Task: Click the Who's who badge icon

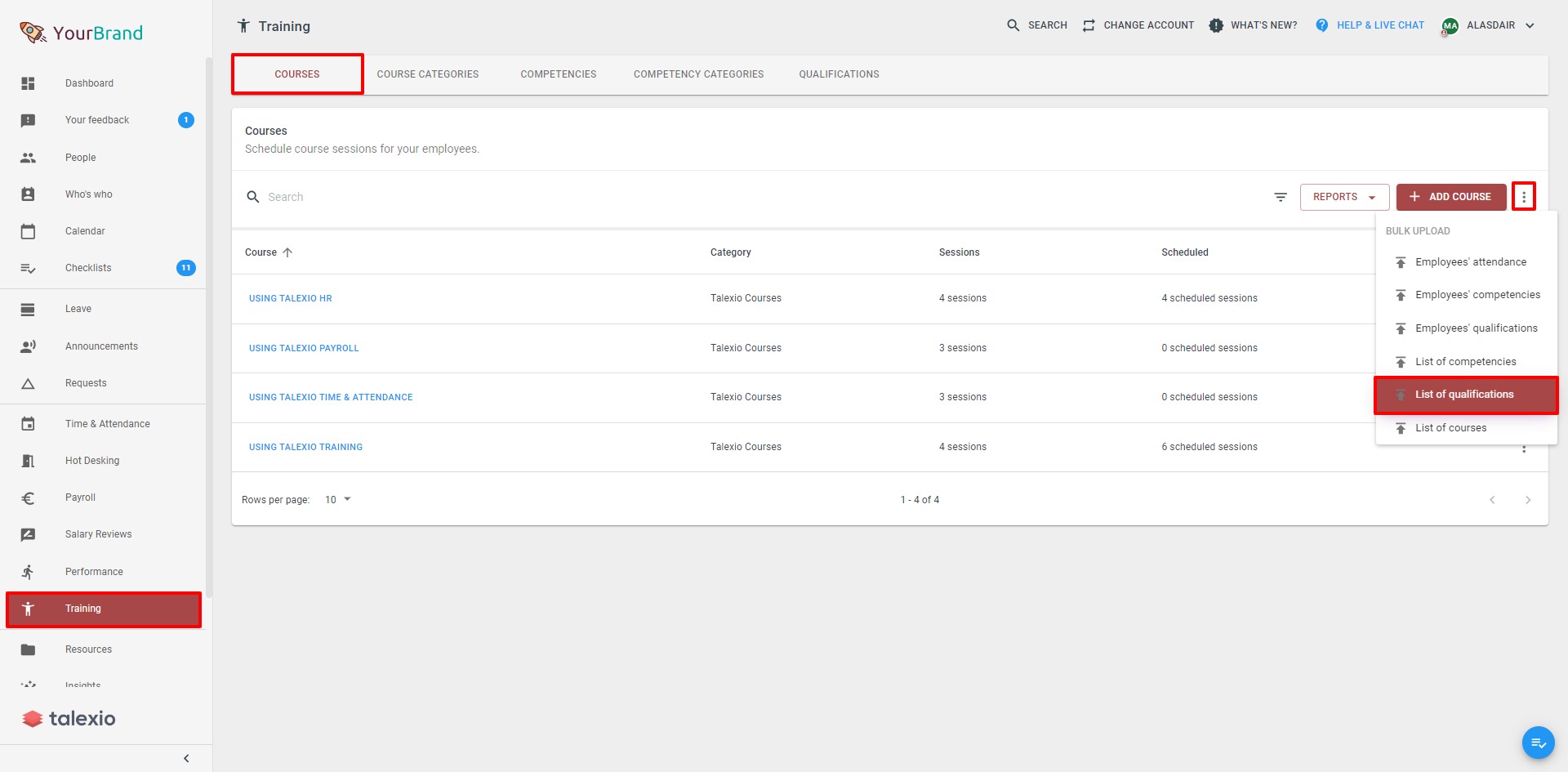Action: pos(28,194)
